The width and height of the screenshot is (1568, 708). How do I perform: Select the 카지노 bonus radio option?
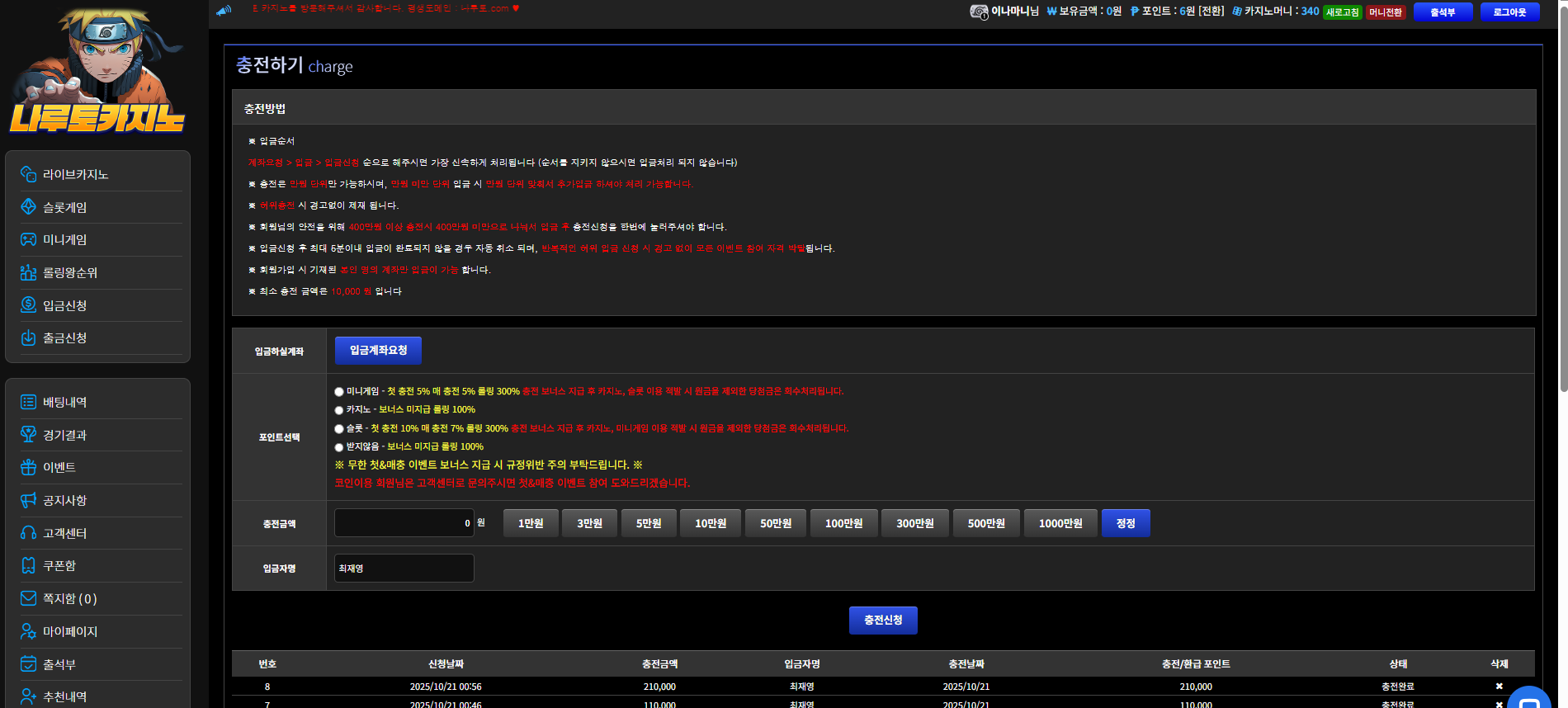tap(339, 410)
